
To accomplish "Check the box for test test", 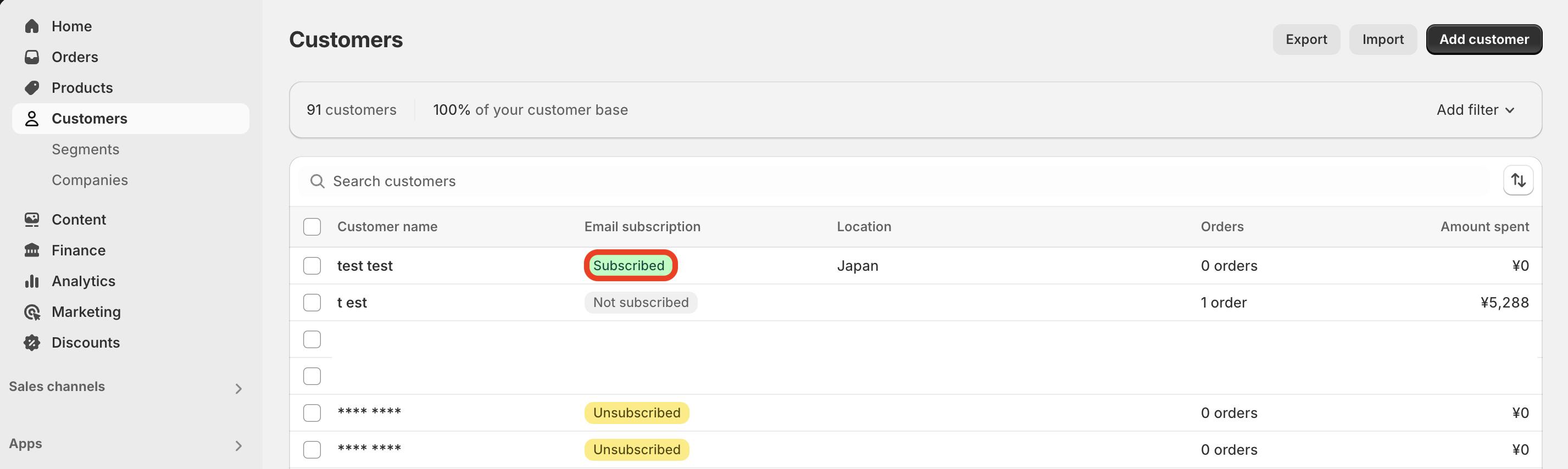I will pyautogui.click(x=312, y=266).
